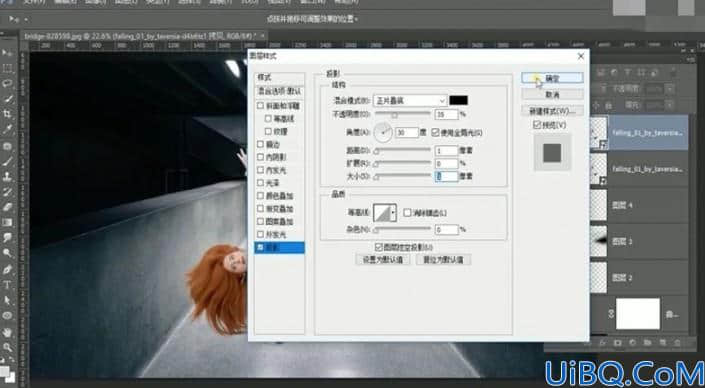Click the 距离 slider track
This screenshot has height=388, width=705.
pyautogui.click(x=403, y=150)
